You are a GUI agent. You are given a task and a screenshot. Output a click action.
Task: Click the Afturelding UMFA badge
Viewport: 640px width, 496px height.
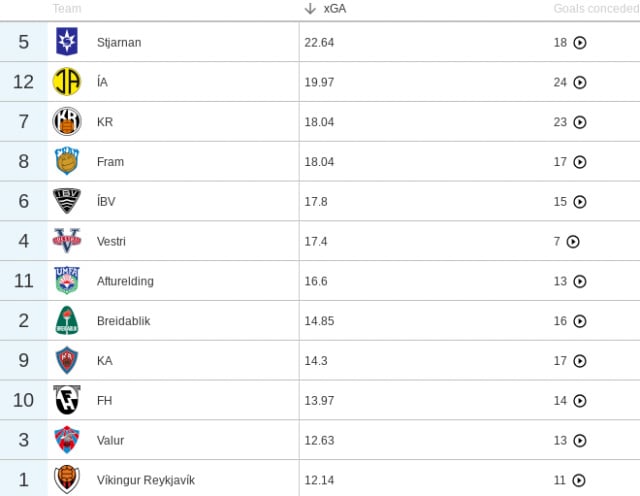tap(67, 280)
